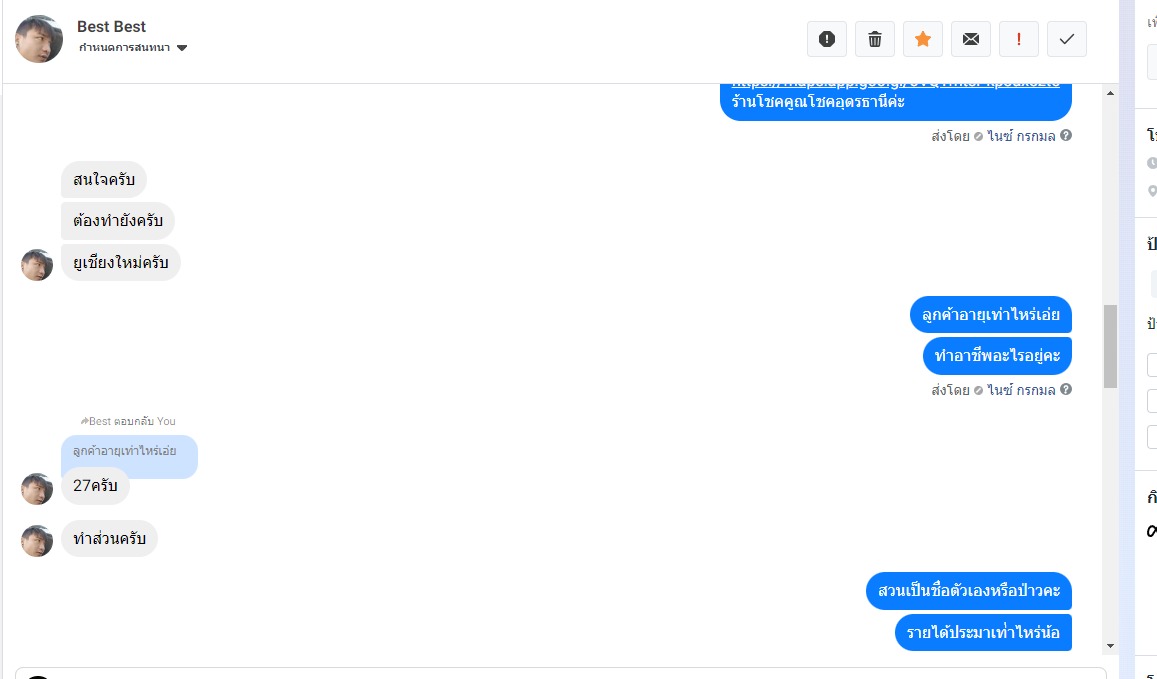Open help icon beside top sender name
The image size is (1157, 679).
[1066, 135]
